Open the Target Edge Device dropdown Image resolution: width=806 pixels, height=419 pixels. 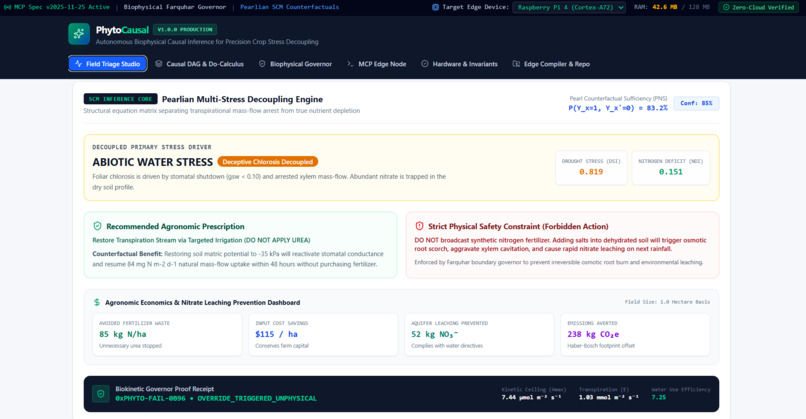(x=569, y=7)
